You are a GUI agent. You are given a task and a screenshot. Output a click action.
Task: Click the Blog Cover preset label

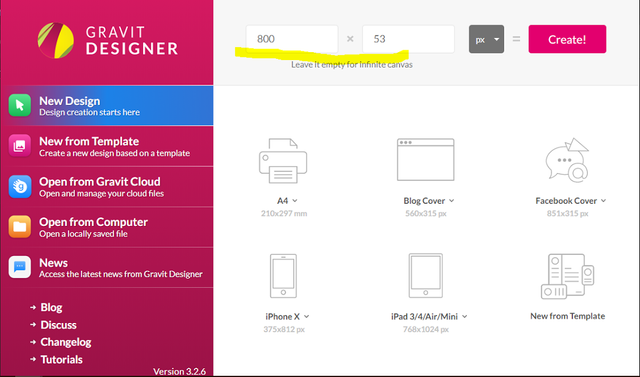pyautogui.click(x=424, y=201)
